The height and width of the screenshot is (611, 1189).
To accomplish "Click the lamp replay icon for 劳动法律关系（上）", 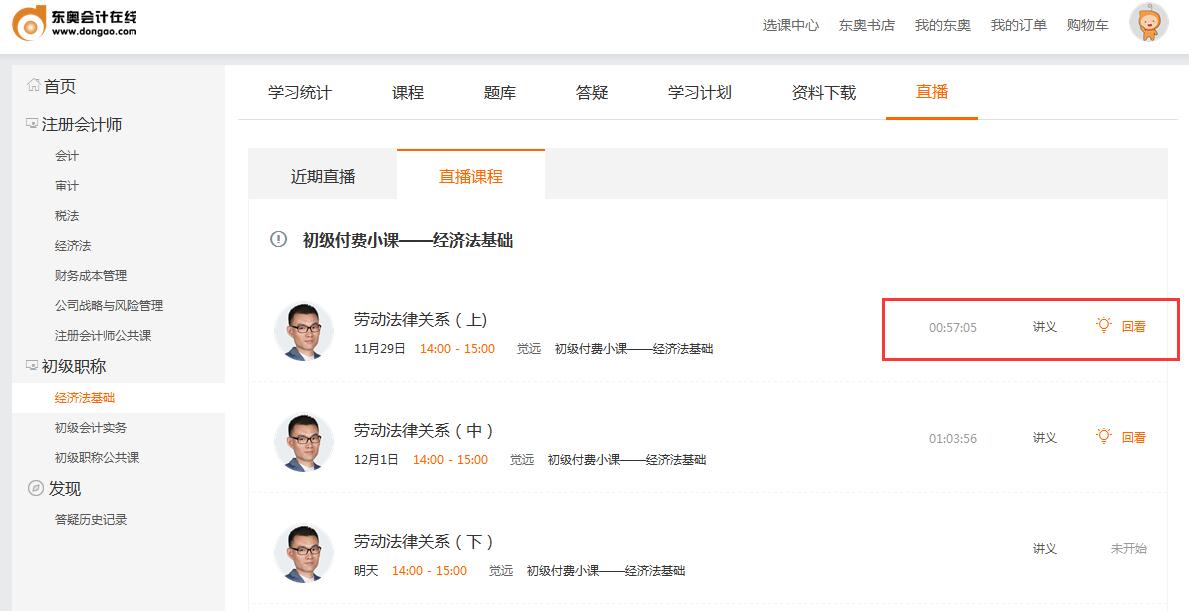I will click(x=1104, y=326).
